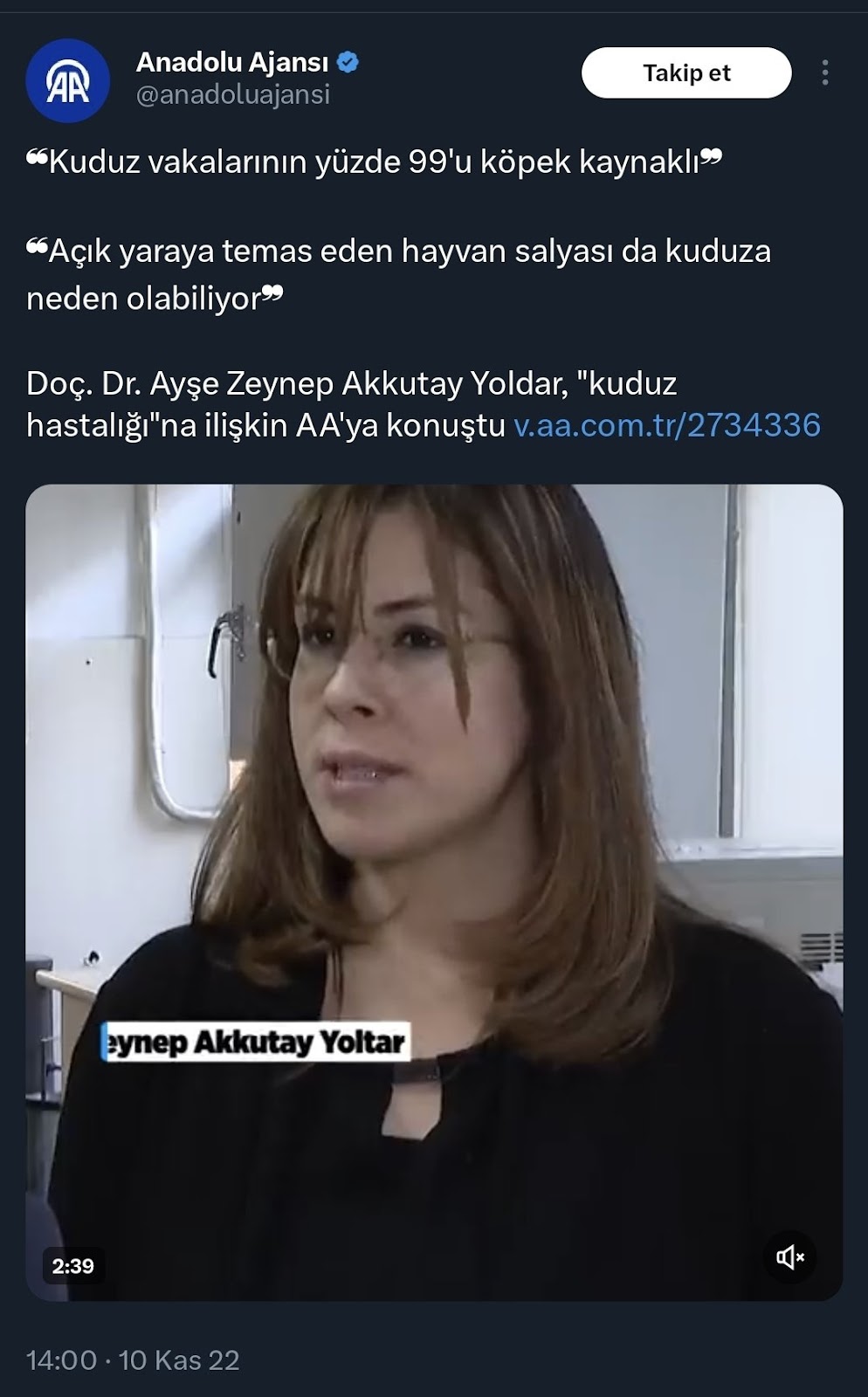Open the Anadolu Ajansı AA profile avatar
The height and width of the screenshot is (1397, 868).
pos(67,81)
